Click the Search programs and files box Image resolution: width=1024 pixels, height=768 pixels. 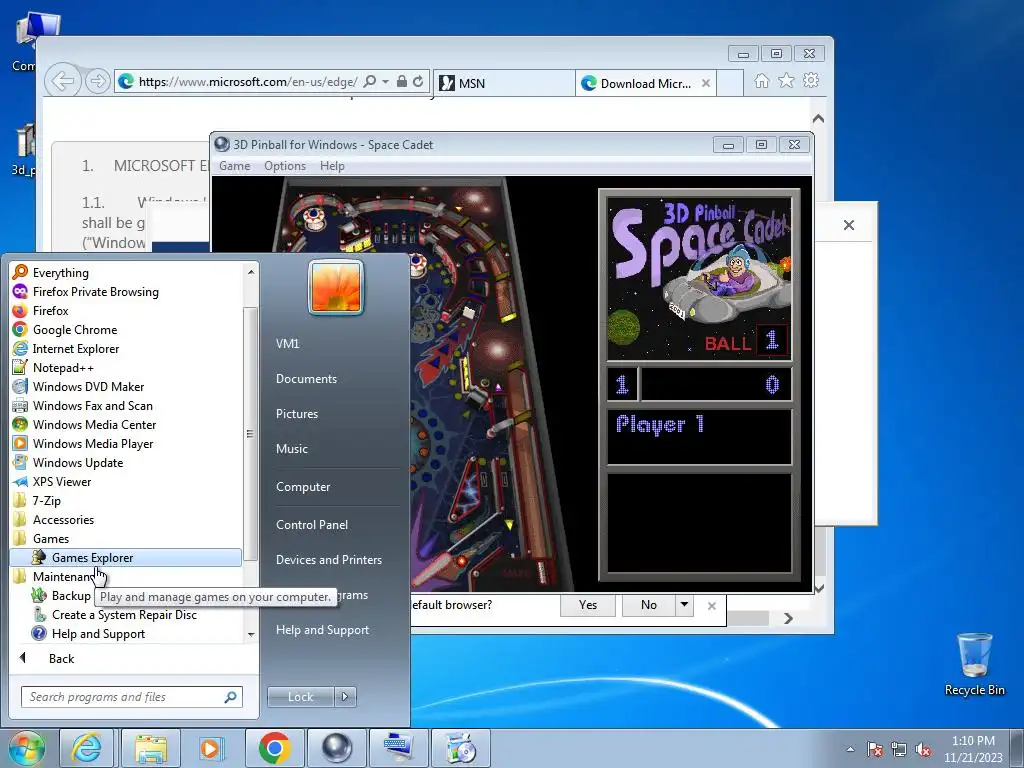[x=131, y=697]
